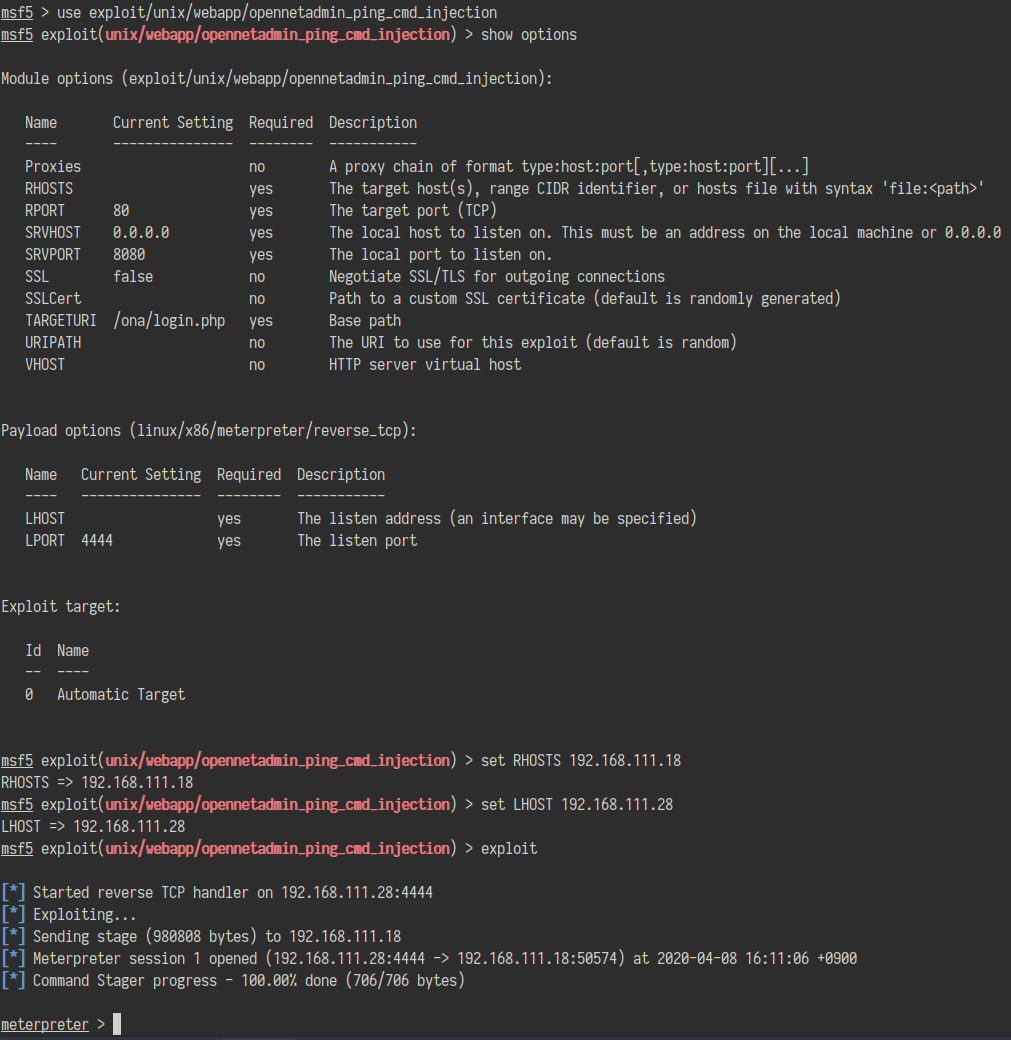
Task: Select the SRVPORT value '8080'
Action: 129,254
